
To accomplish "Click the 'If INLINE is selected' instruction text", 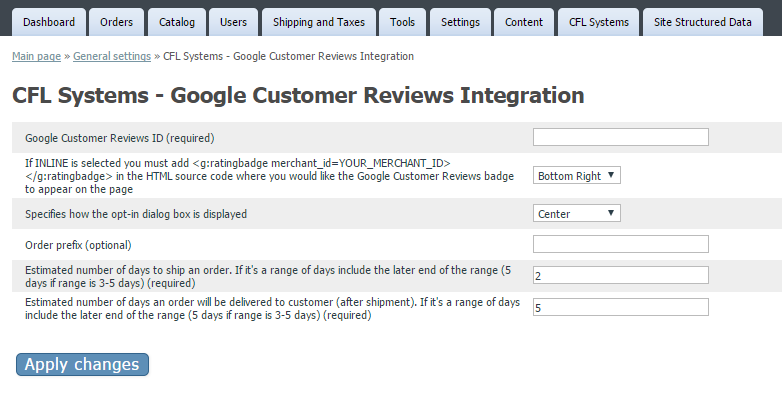I will [x=269, y=176].
